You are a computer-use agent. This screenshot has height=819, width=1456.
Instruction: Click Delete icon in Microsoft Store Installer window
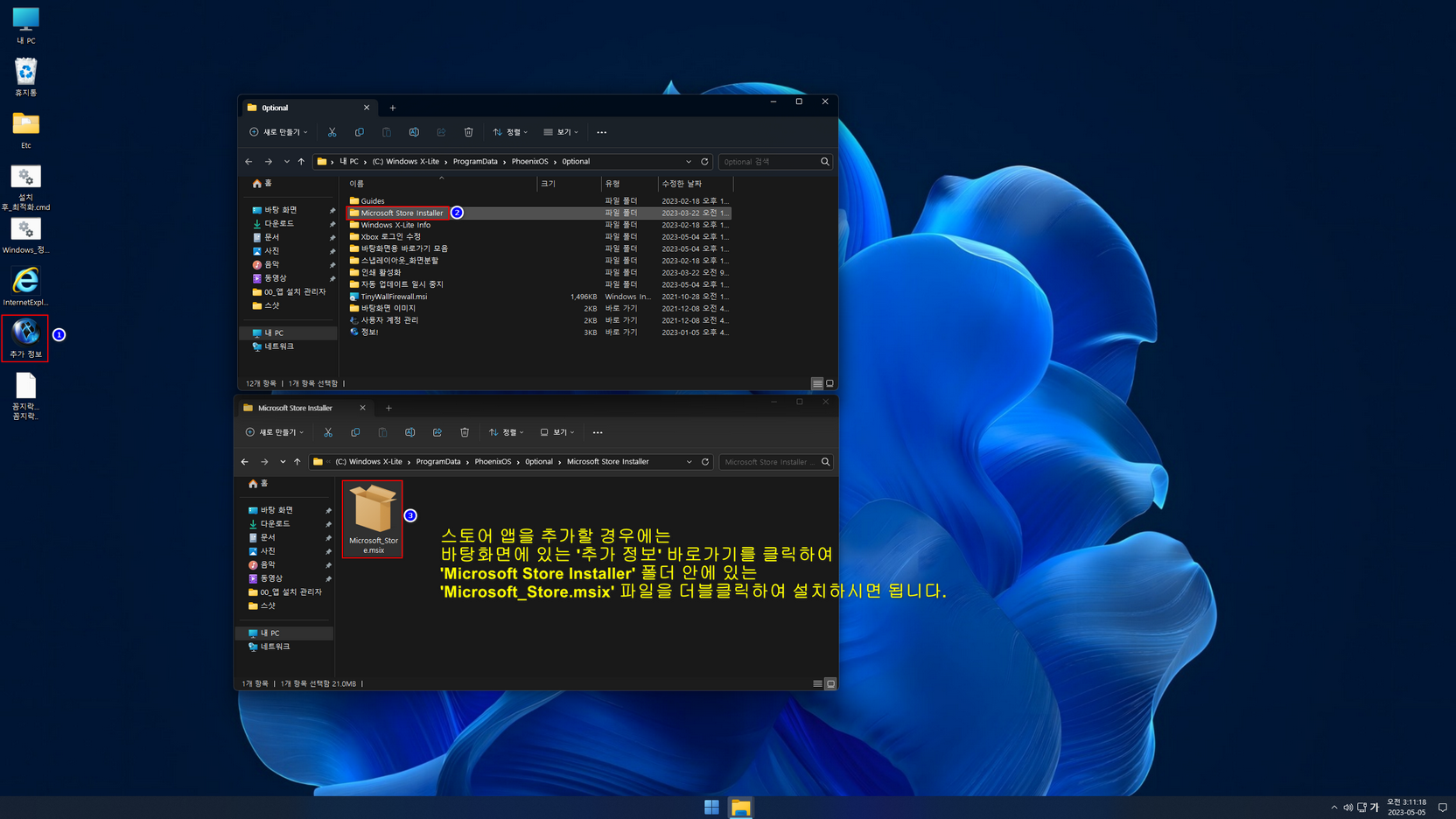pos(465,432)
